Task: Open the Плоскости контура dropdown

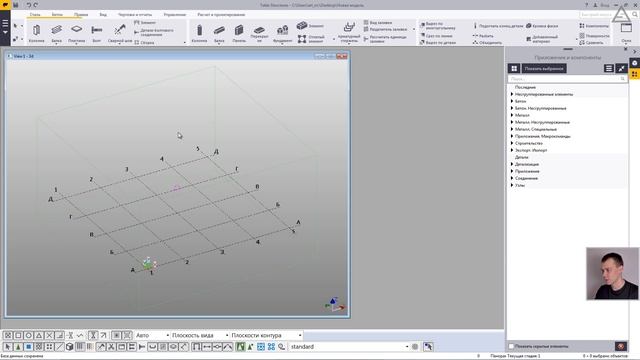Action: point(266,335)
